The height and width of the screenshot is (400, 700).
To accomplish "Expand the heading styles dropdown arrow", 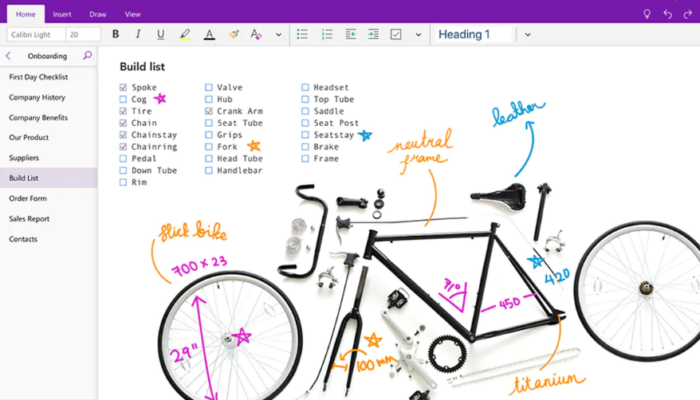I will coord(528,34).
